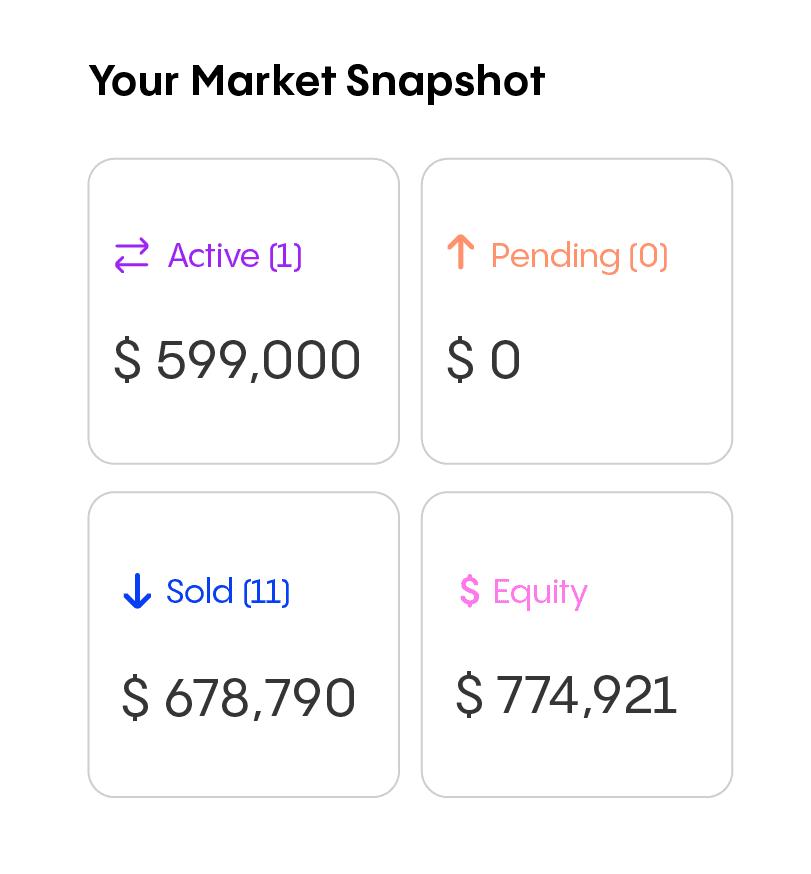811x874 pixels.
Task: Click the pink dollar sign Equity icon
Action: 470,590
